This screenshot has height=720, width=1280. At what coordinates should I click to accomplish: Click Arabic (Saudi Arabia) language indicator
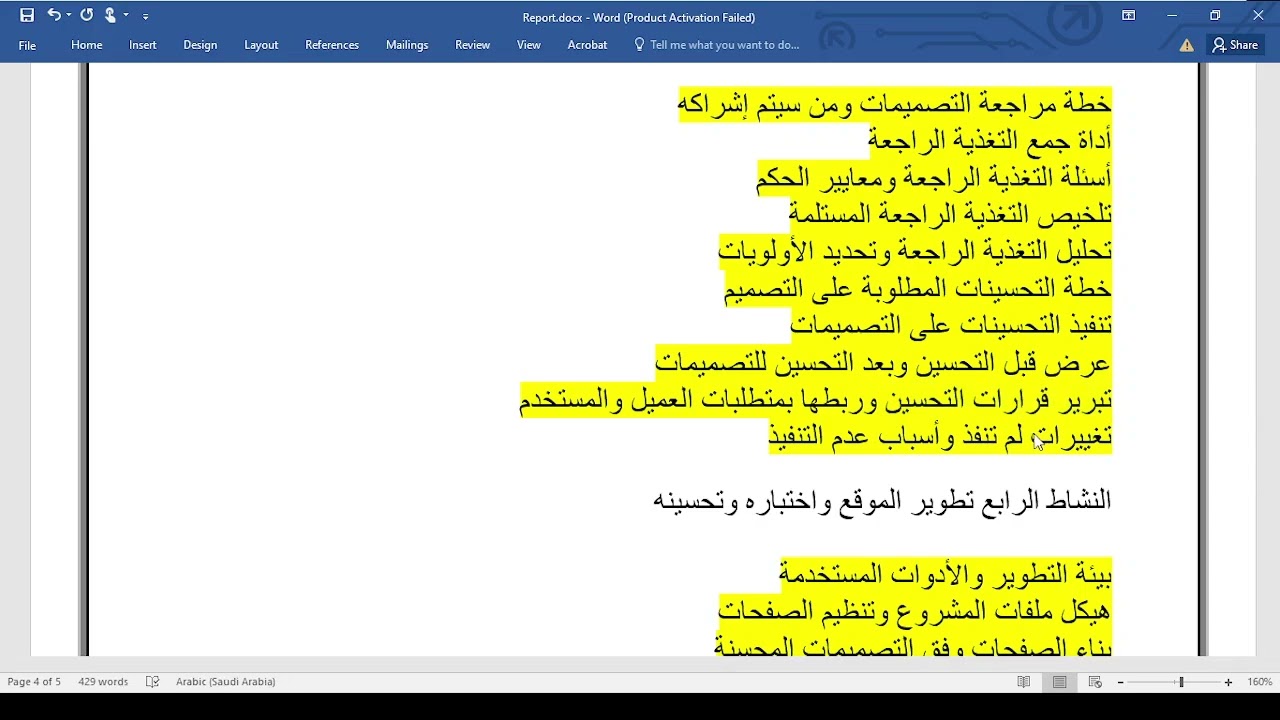pos(225,681)
